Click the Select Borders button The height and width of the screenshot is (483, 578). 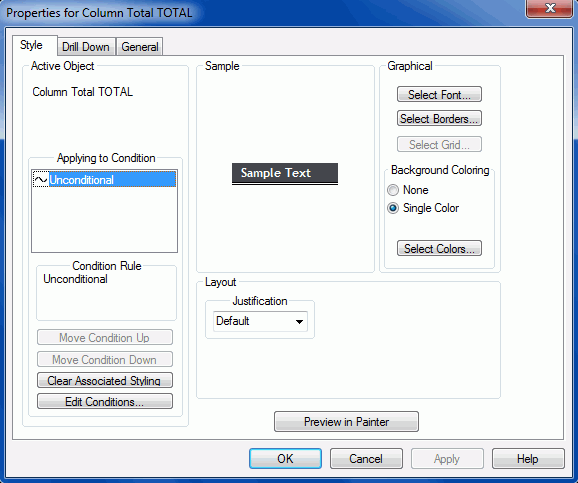439,119
